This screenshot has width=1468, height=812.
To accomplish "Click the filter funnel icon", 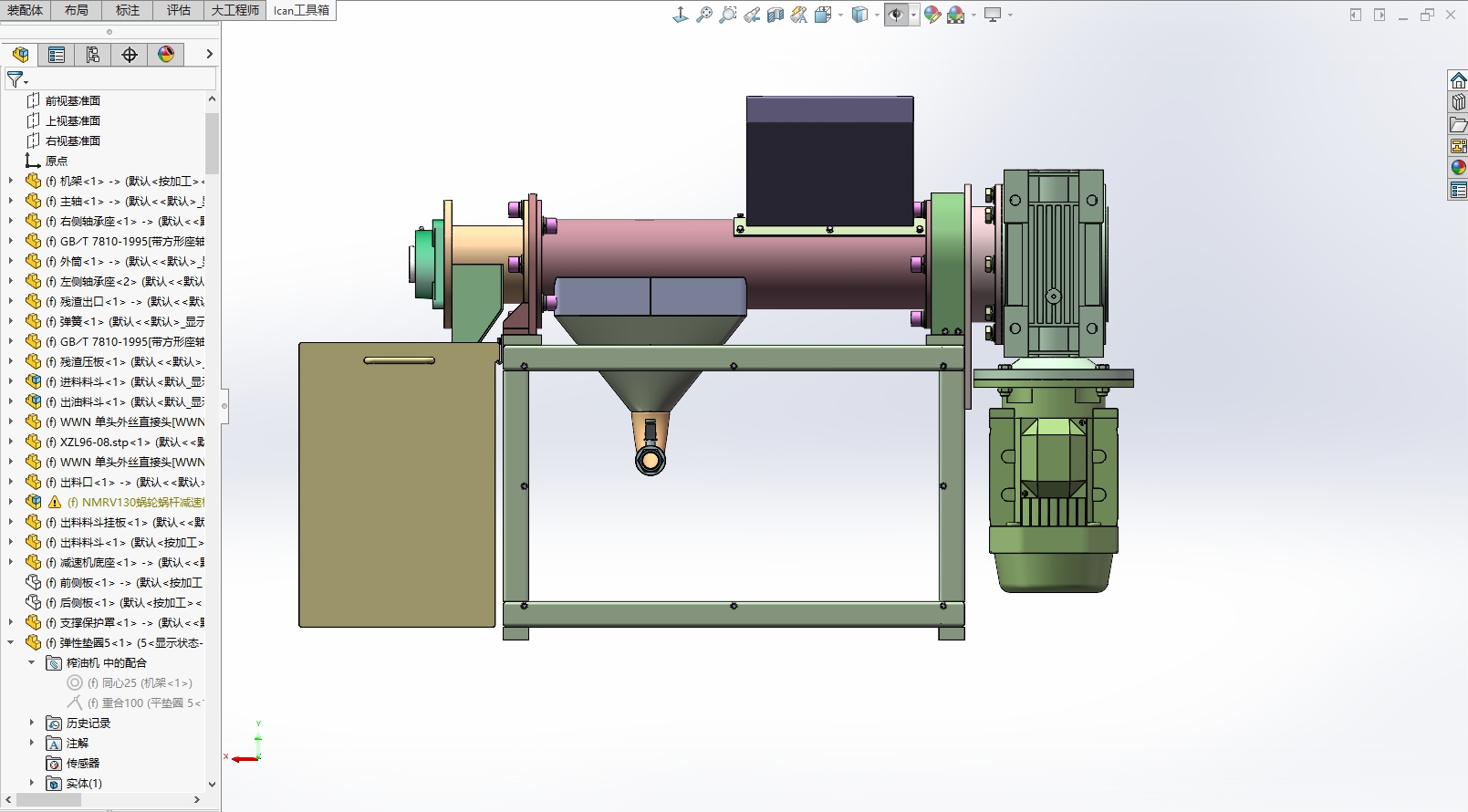I will [15, 80].
